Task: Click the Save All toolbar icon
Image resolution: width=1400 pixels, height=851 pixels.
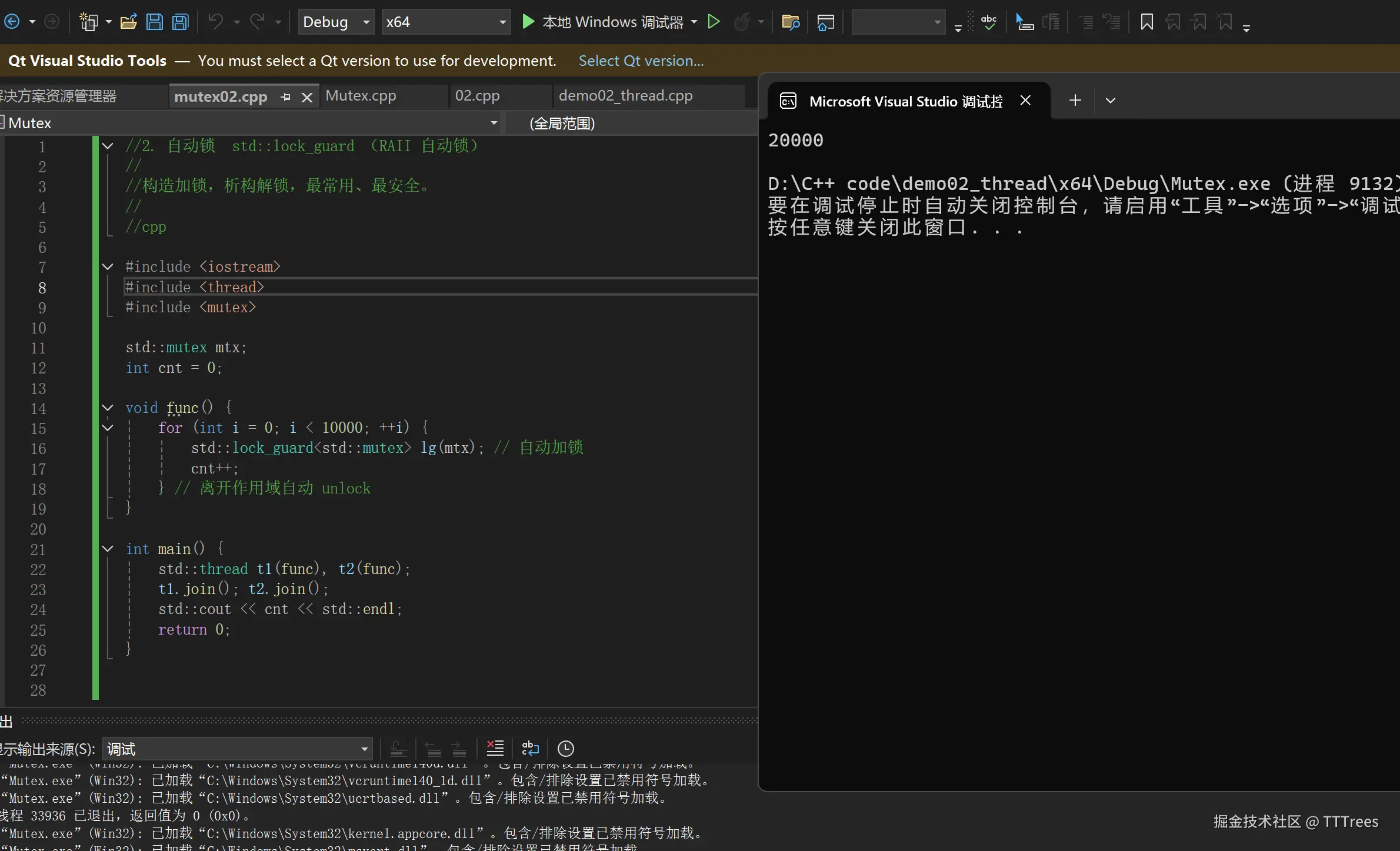Action: (x=180, y=22)
